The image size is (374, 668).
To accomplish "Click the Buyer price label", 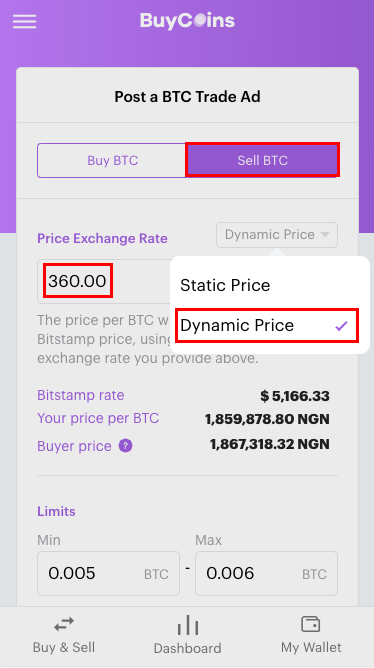I will (74, 446).
